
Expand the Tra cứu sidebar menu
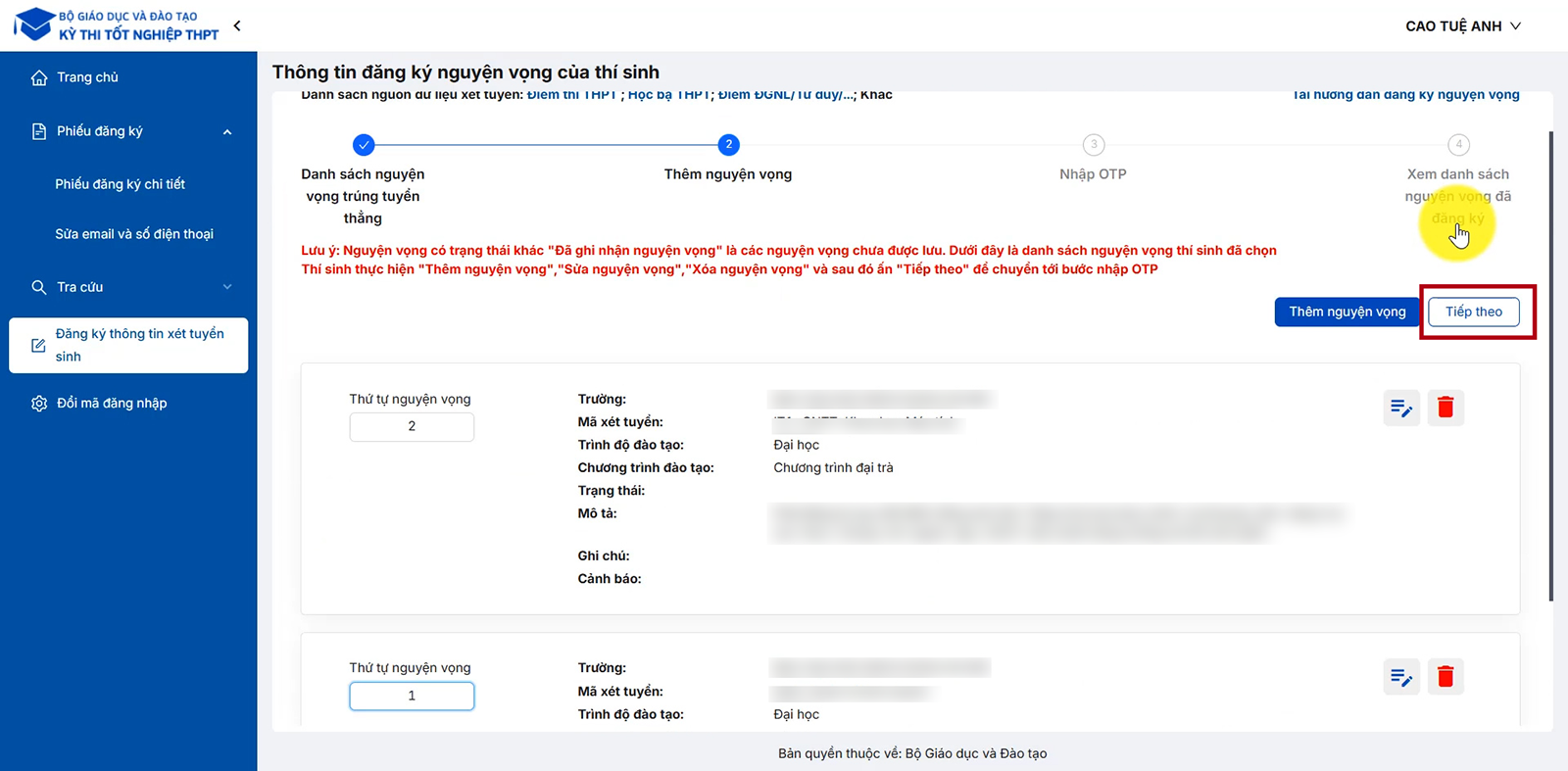[227, 287]
